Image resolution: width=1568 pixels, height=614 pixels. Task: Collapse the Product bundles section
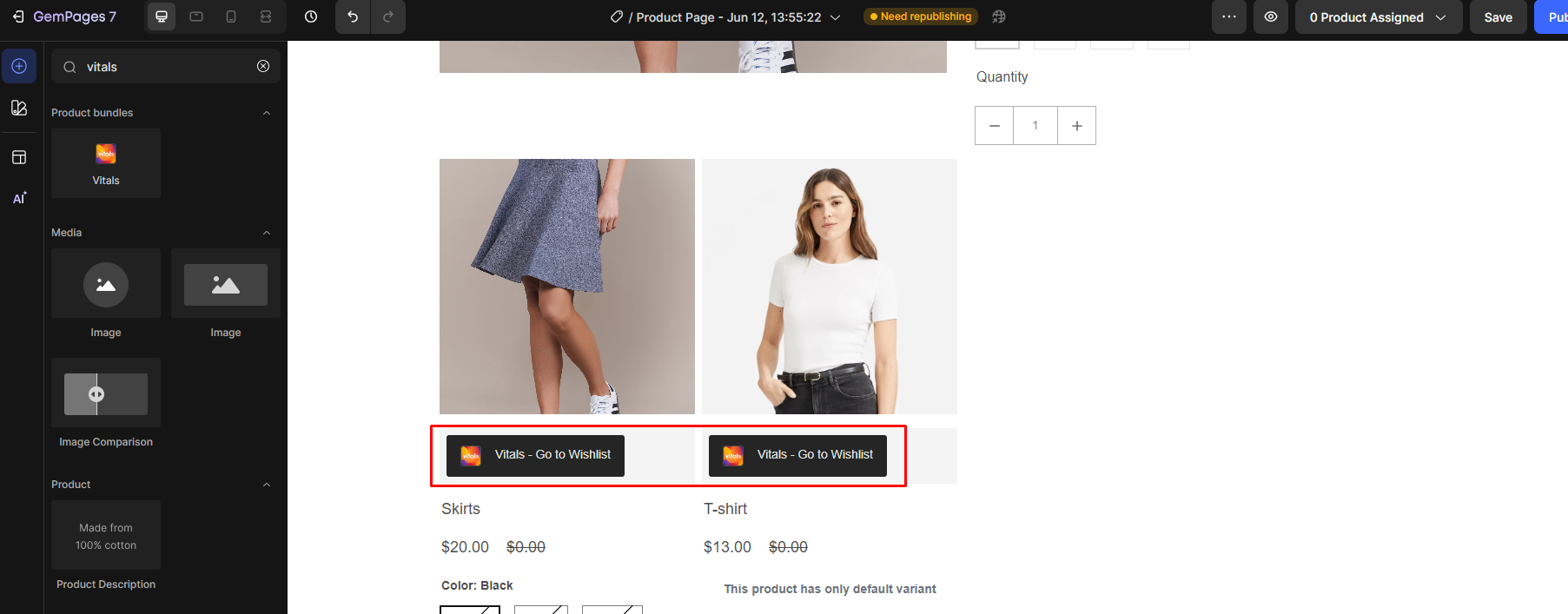coord(267,113)
